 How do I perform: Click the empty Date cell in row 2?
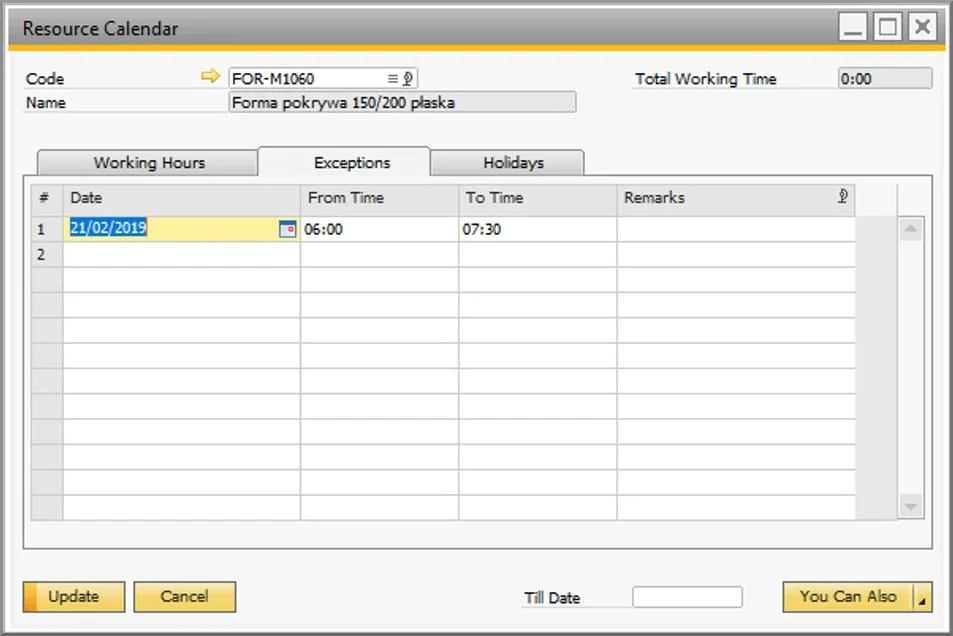[x=182, y=255]
